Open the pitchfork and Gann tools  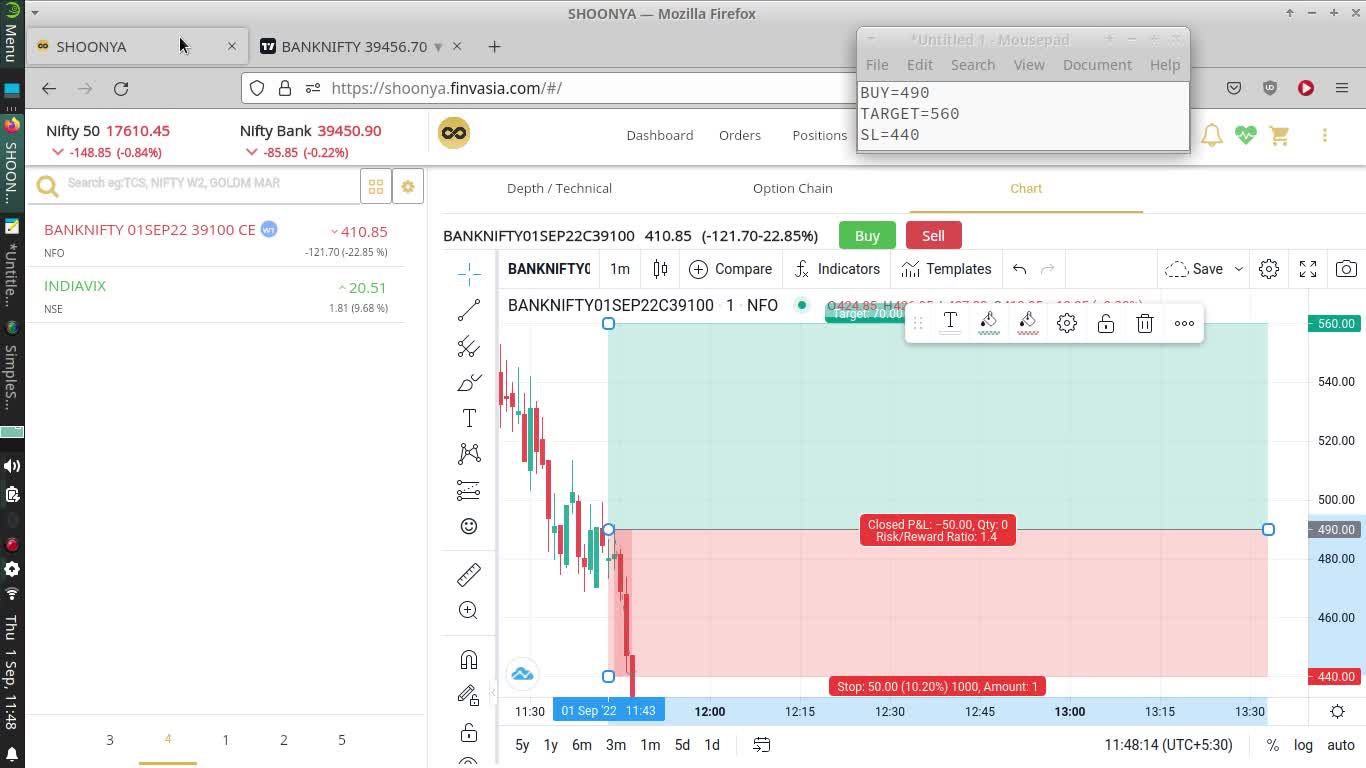click(x=469, y=347)
